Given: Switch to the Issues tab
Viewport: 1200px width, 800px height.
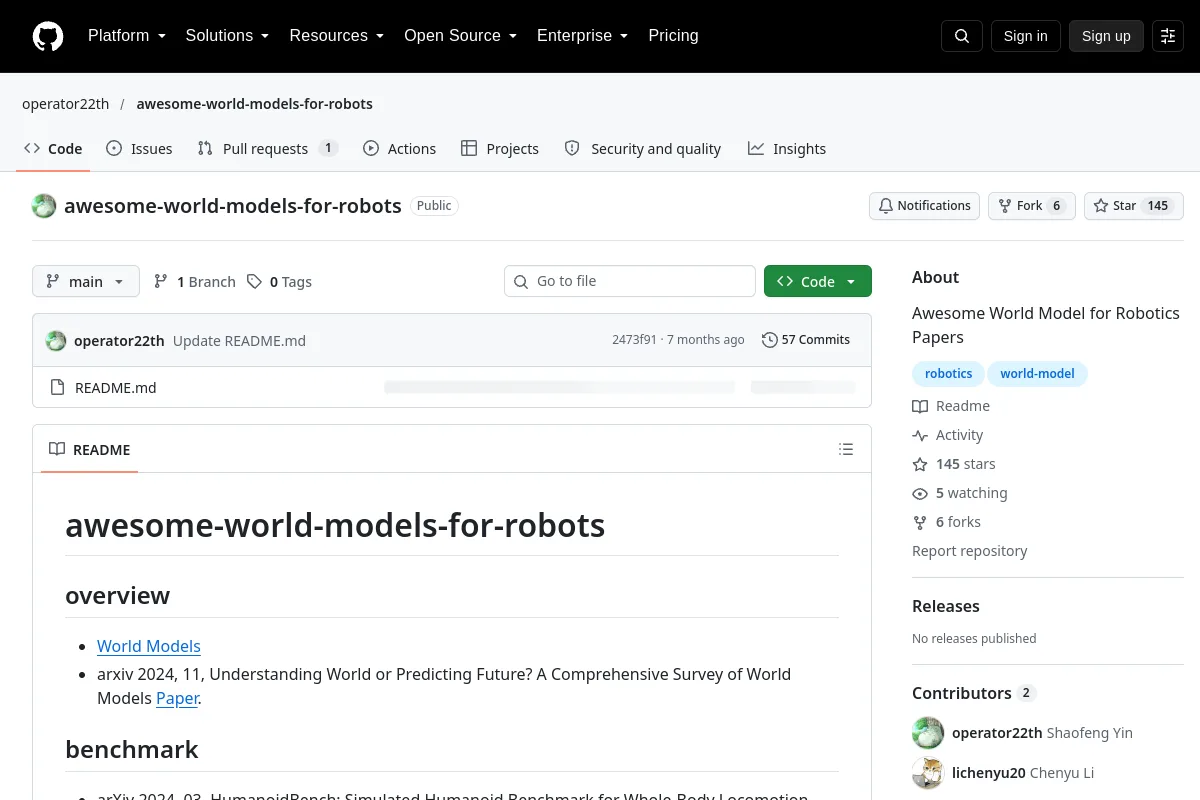Looking at the screenshot, I should pyautogui.click(x=139, y=149).
